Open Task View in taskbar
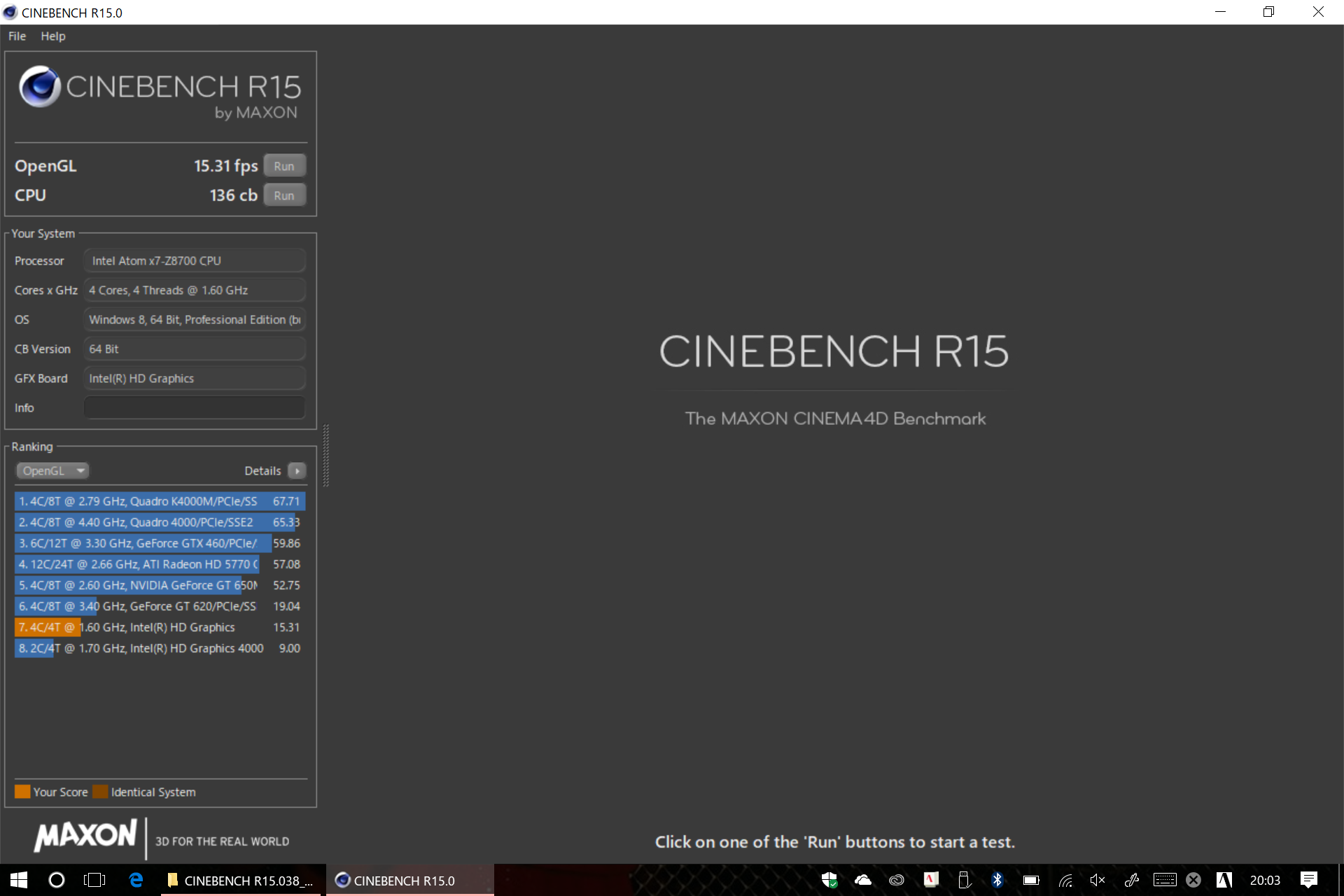1344x896 pixels. tap(94, 880)
